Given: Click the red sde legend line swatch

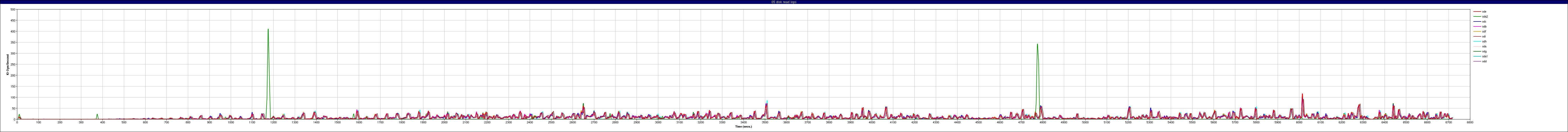Looking at the screenshot, I should point(1477,12).
